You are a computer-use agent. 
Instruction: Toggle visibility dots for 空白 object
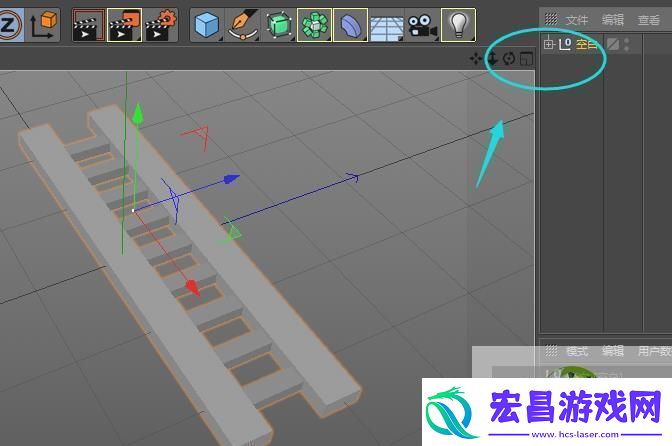(627, 44)
